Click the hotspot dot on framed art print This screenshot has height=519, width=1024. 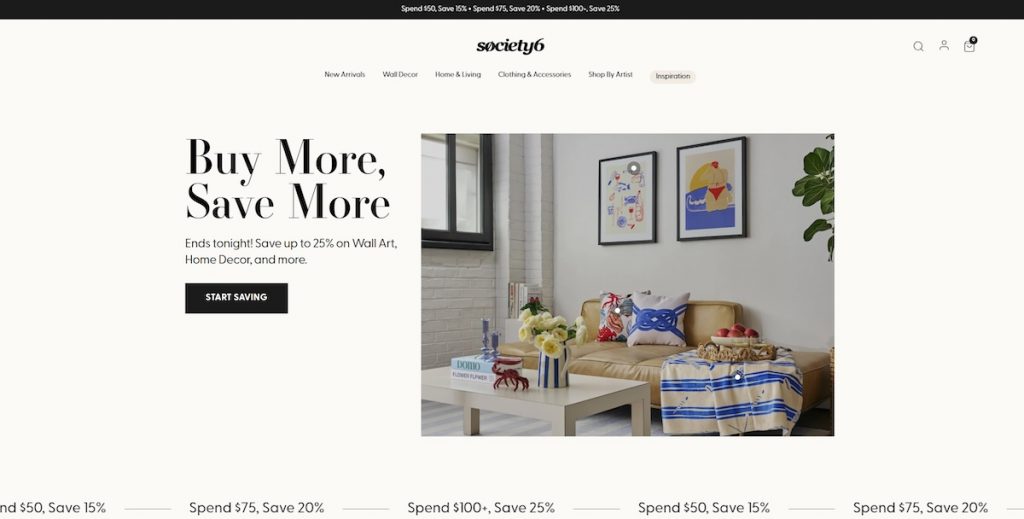pyautogui.click(x=633, y=168)
